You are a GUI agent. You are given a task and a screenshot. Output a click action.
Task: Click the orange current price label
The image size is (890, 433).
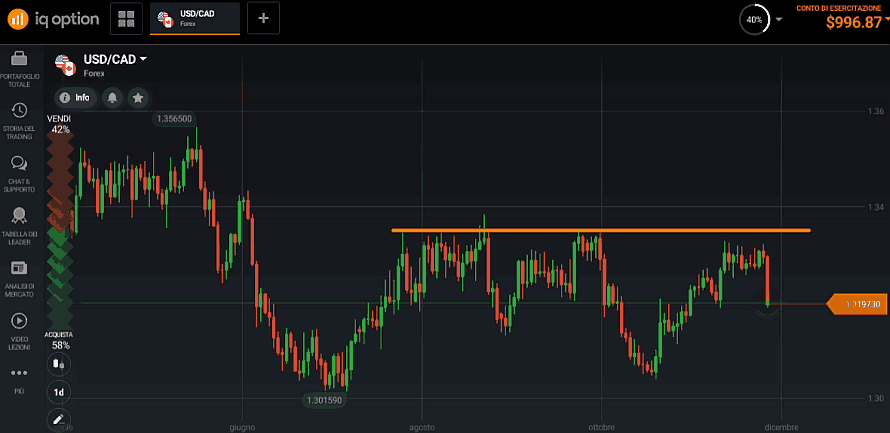(858, 304)
